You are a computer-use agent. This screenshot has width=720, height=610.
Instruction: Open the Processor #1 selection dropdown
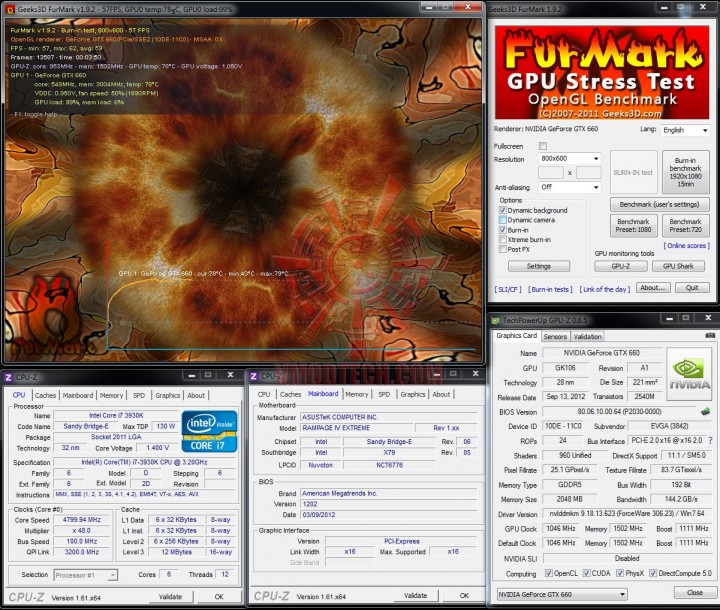pyautogui.click(x=86, y=575)
